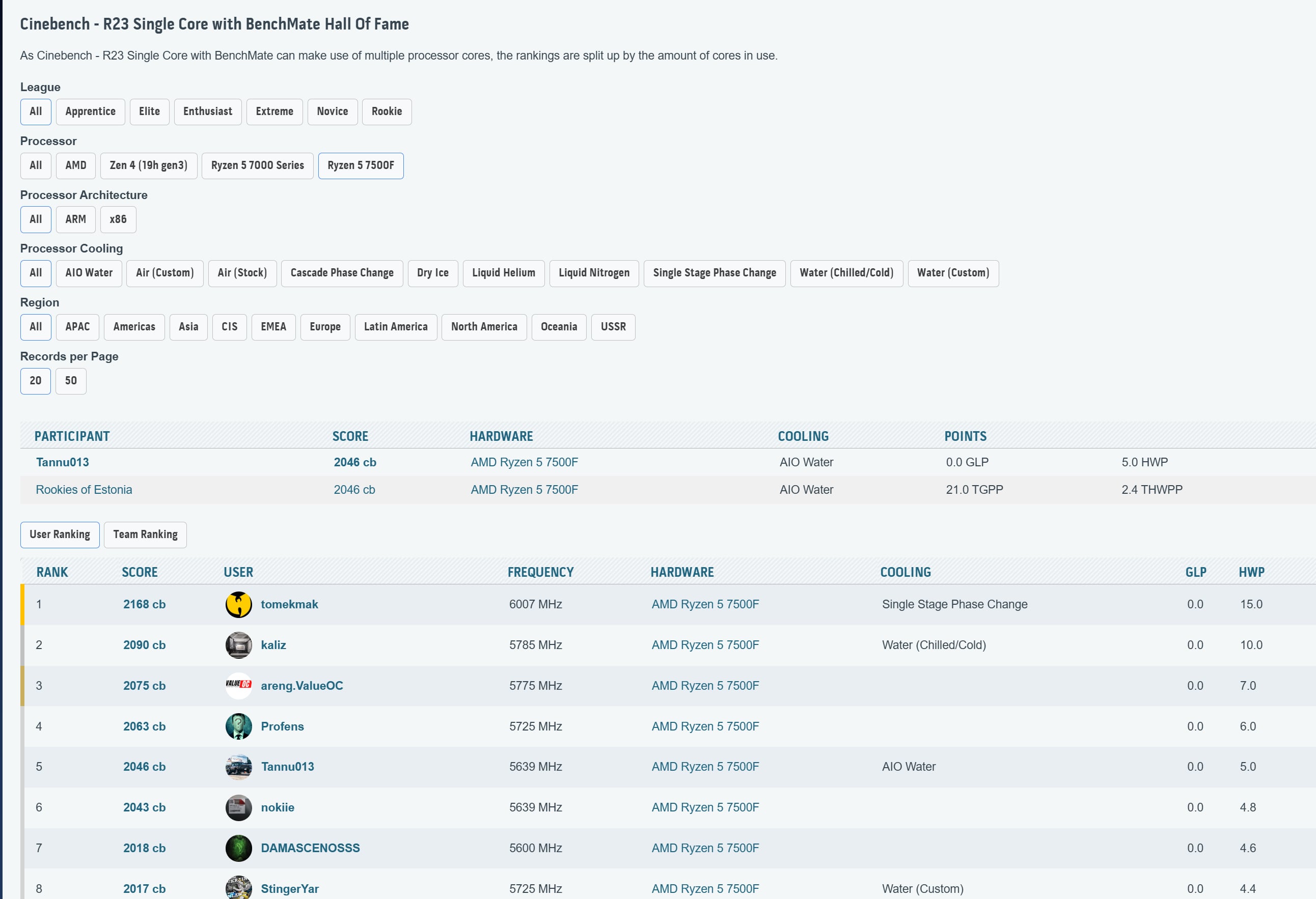Open AMD Ryzen 5 7500F in Profens row
This screenshot has width=1316, height=899.
pos(705,726)
